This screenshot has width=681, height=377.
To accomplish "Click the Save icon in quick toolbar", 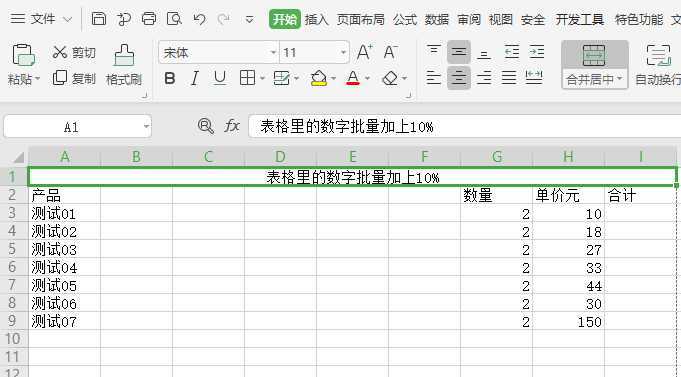I will tap(99, 19).
